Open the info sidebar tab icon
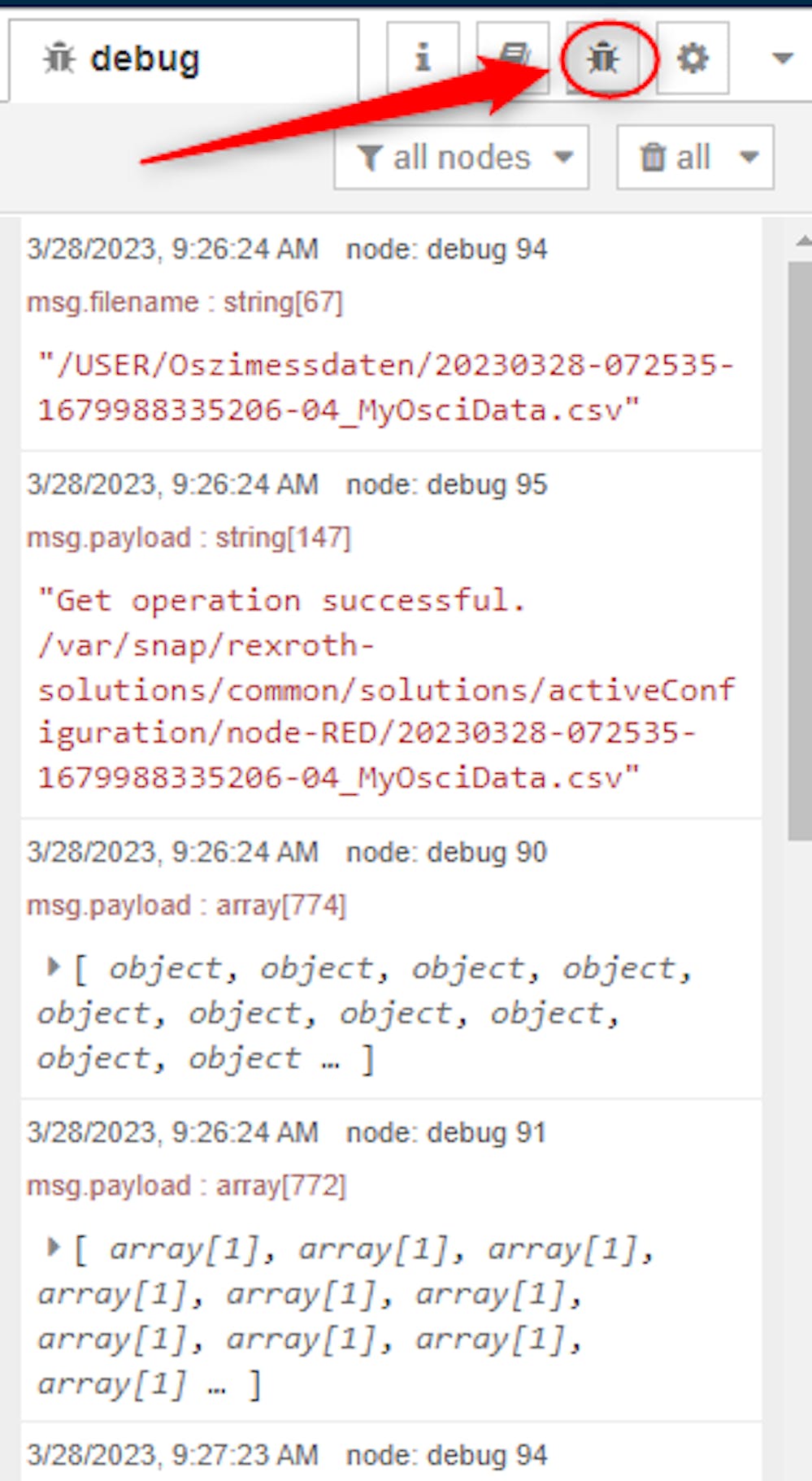The image size is (812, 1481). 423,58
